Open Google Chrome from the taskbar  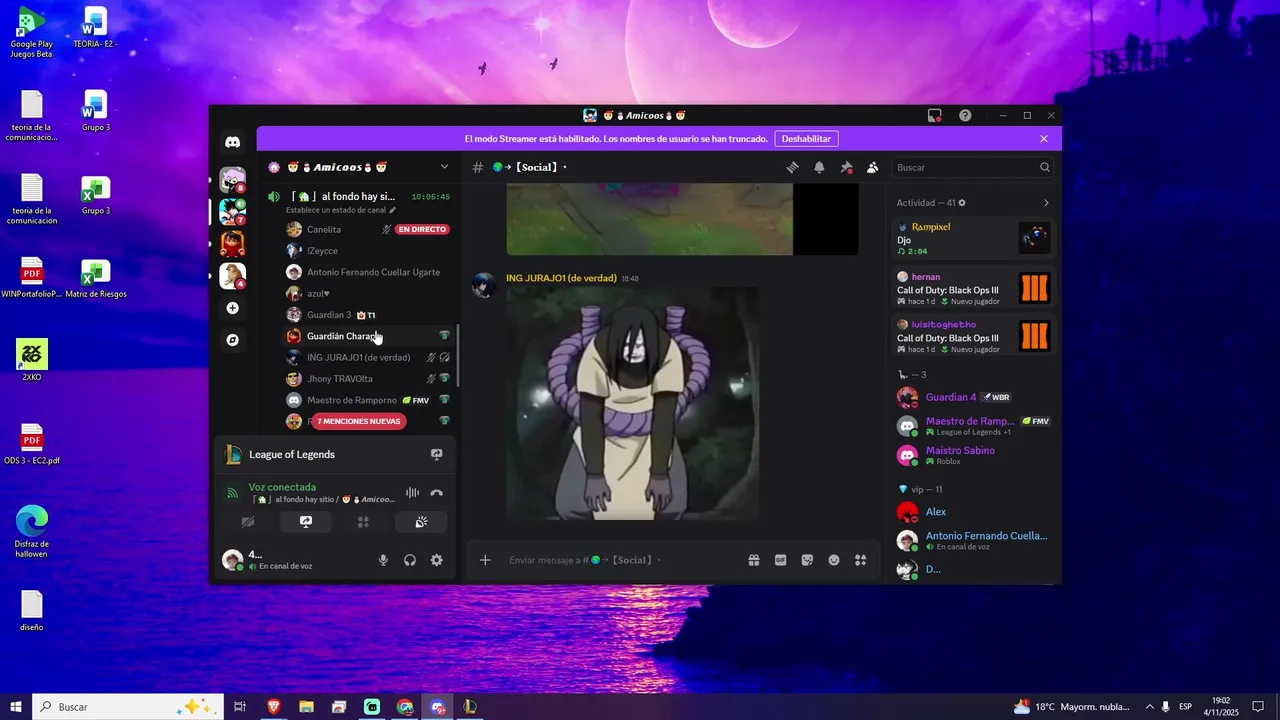click(x=405, y=707)
